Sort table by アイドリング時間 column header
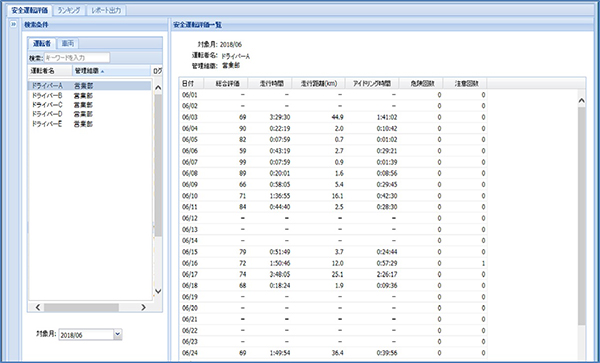 [372, 83]
